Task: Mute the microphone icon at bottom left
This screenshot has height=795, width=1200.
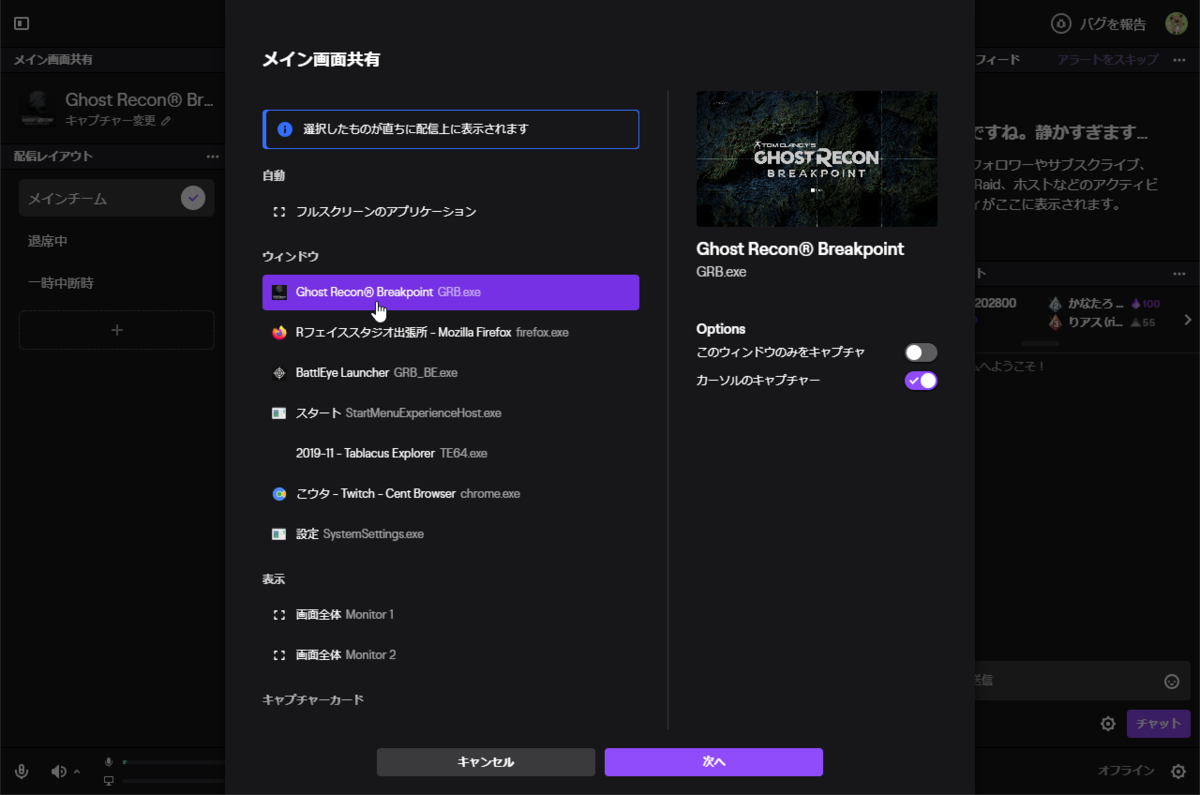Action: point(21,771)
